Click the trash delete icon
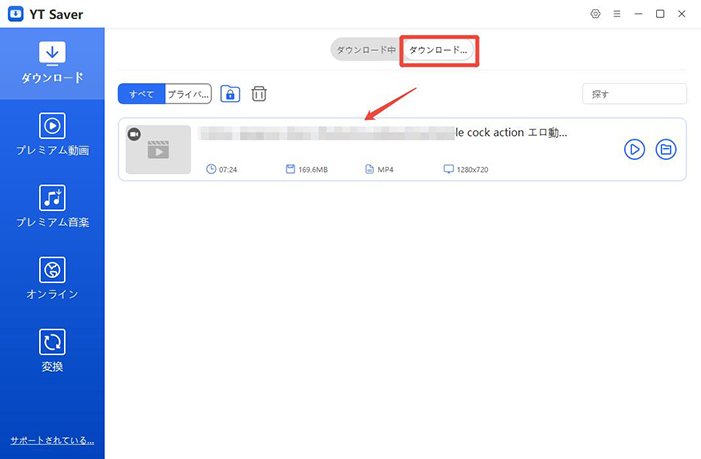The height and width of the screenshot is (459, 701). point(259,94)
